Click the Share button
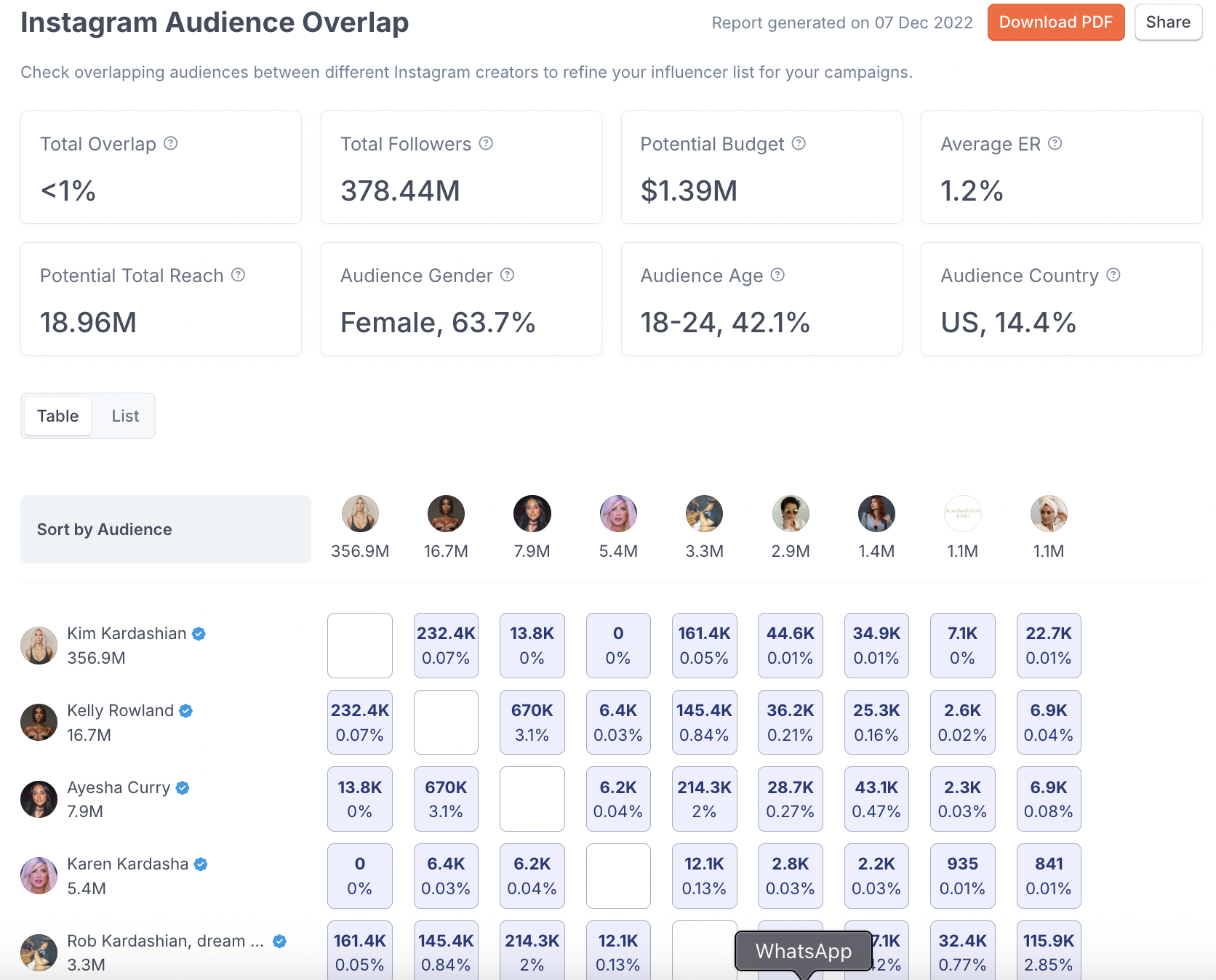Viewport: 1216px width, 980px height. coord(1169,23)
